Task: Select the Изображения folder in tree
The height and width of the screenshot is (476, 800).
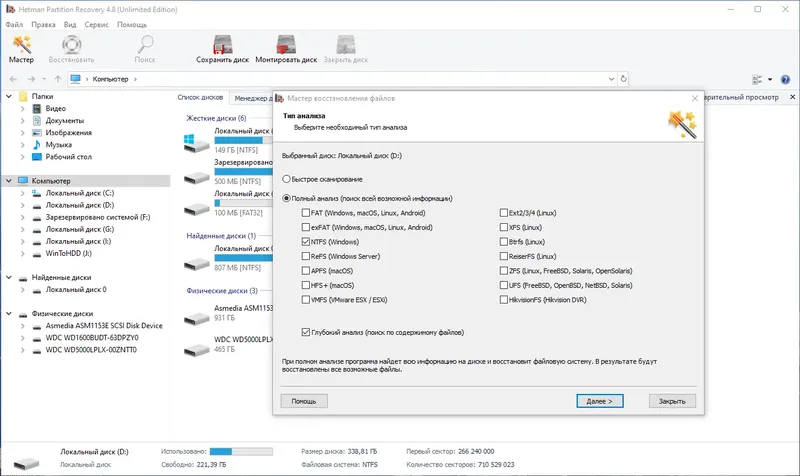Action: (x=68, y=133)
